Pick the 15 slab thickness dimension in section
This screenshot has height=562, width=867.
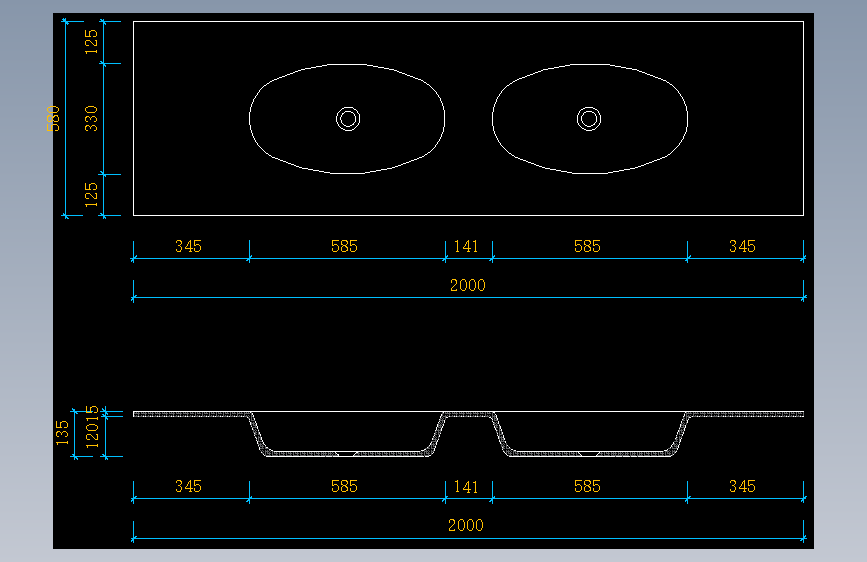(92, 415)
